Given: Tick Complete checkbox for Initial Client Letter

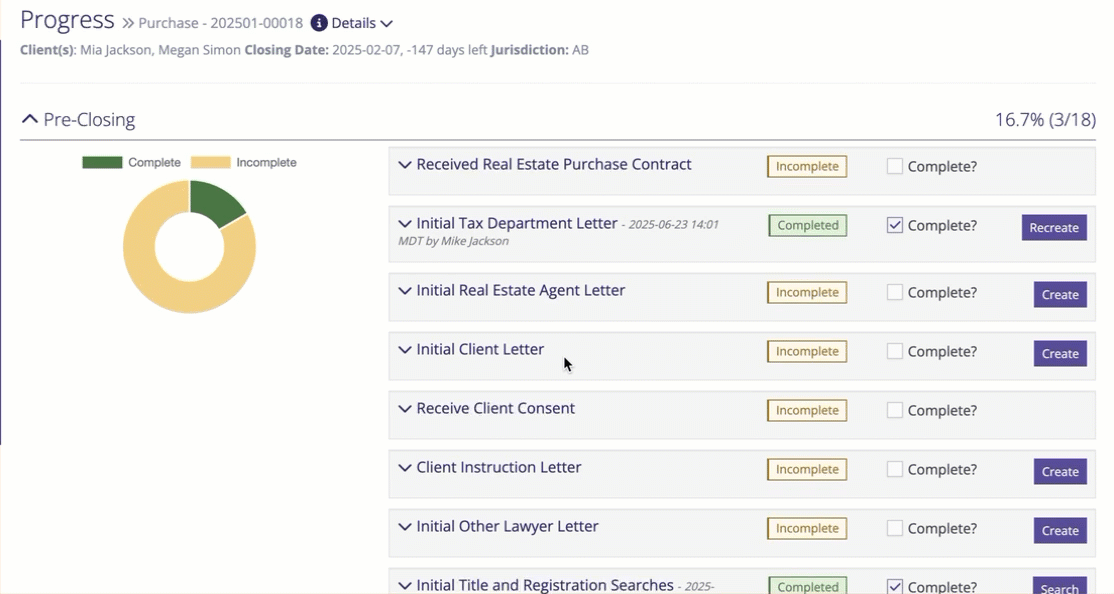Looking at the screenshot, I should [x=895, y=352].
